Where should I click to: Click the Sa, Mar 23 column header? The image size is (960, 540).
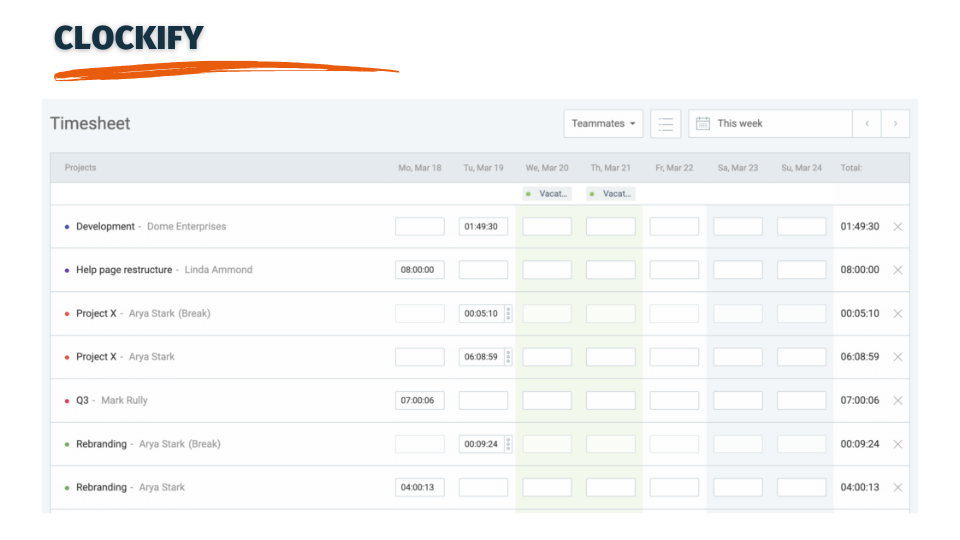[738, 168]
